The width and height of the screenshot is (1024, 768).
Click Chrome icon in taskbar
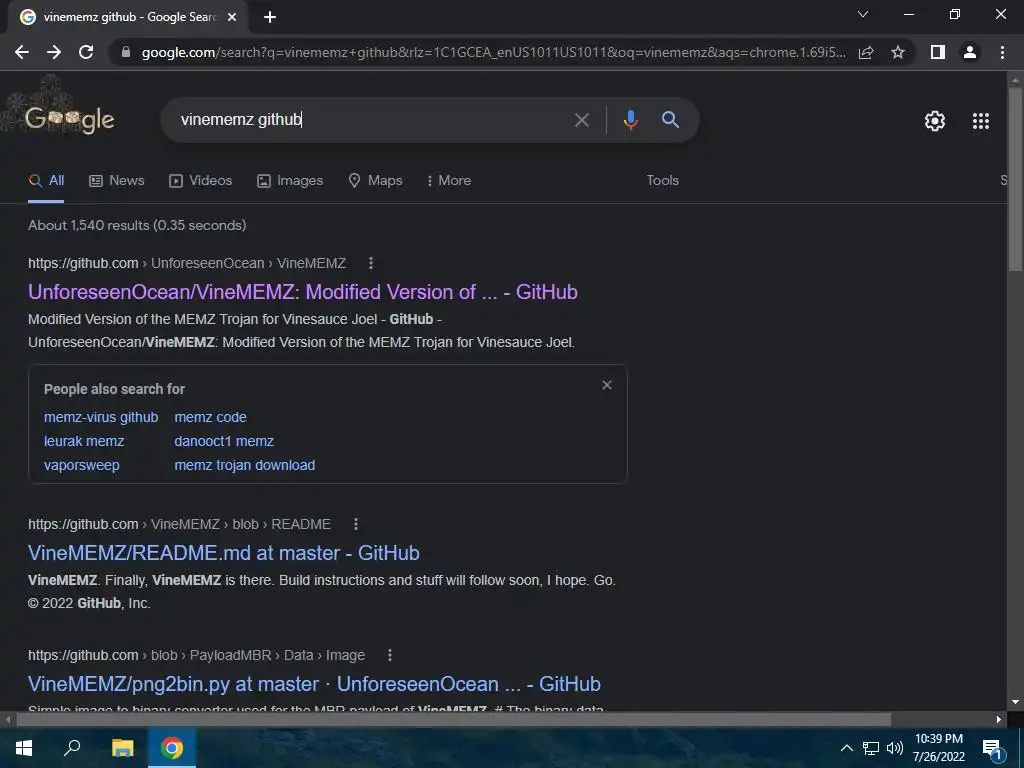[x=172, y=748]
